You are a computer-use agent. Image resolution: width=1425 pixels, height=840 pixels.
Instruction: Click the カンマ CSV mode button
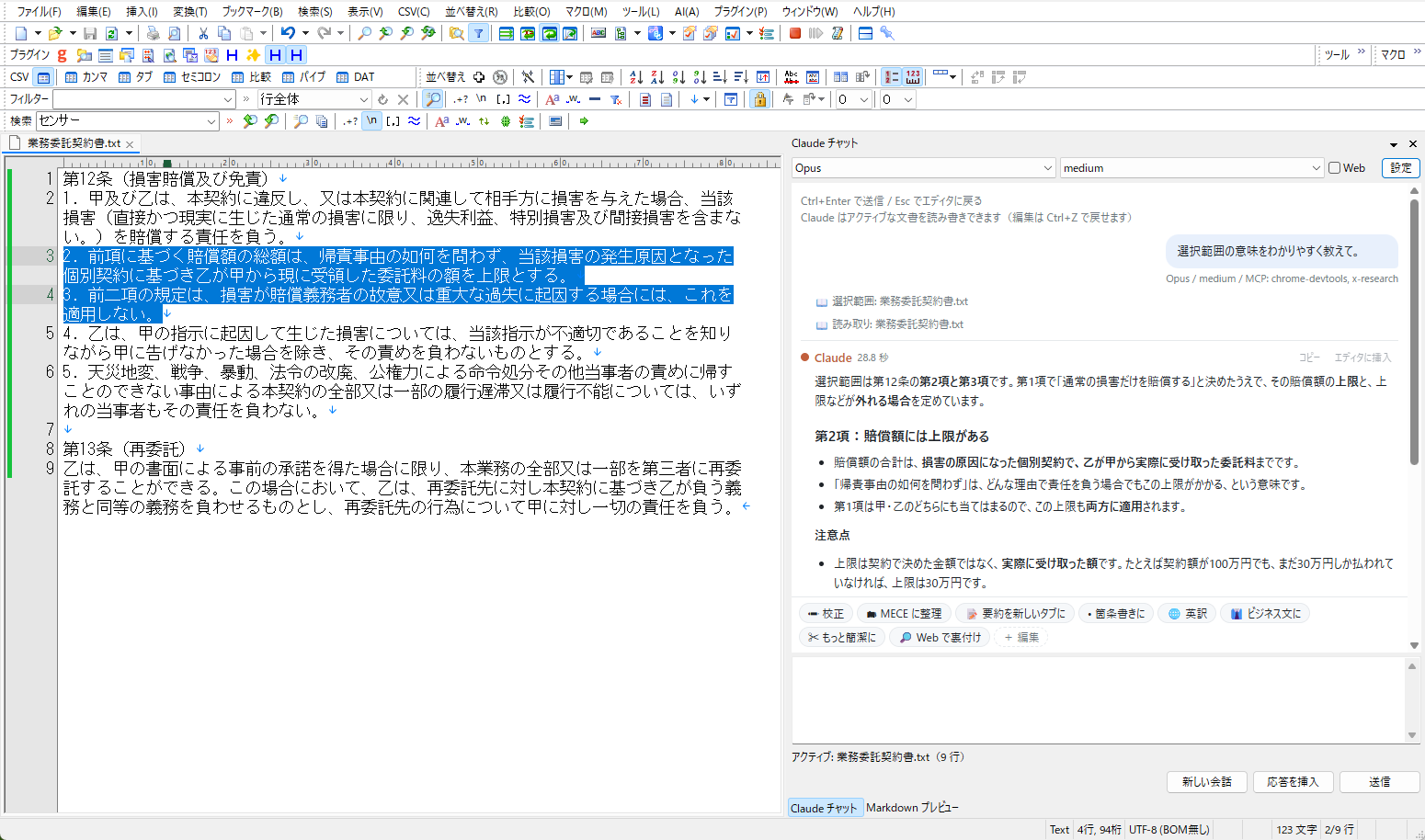click(x=85, y=77)
